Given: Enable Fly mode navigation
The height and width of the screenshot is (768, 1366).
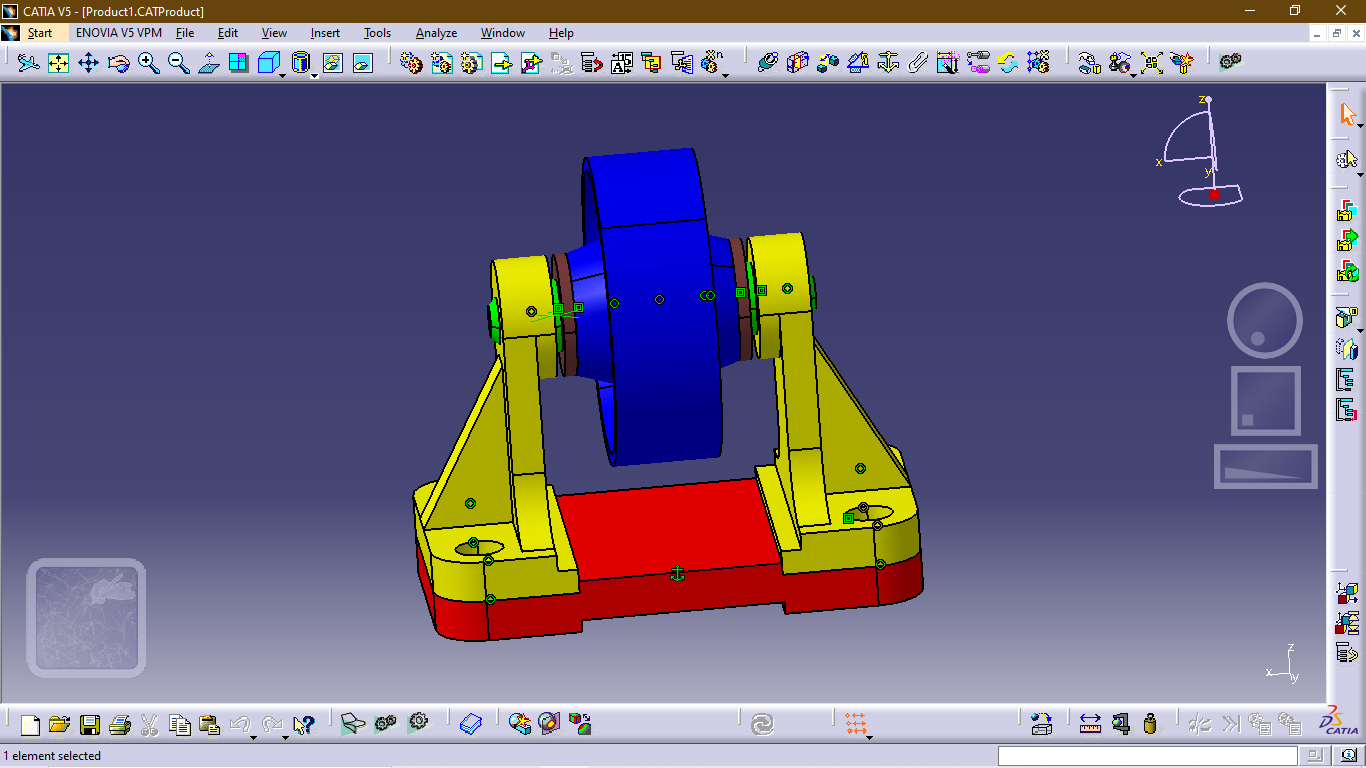Looking at the screenshot, I should tap(29, 62).
